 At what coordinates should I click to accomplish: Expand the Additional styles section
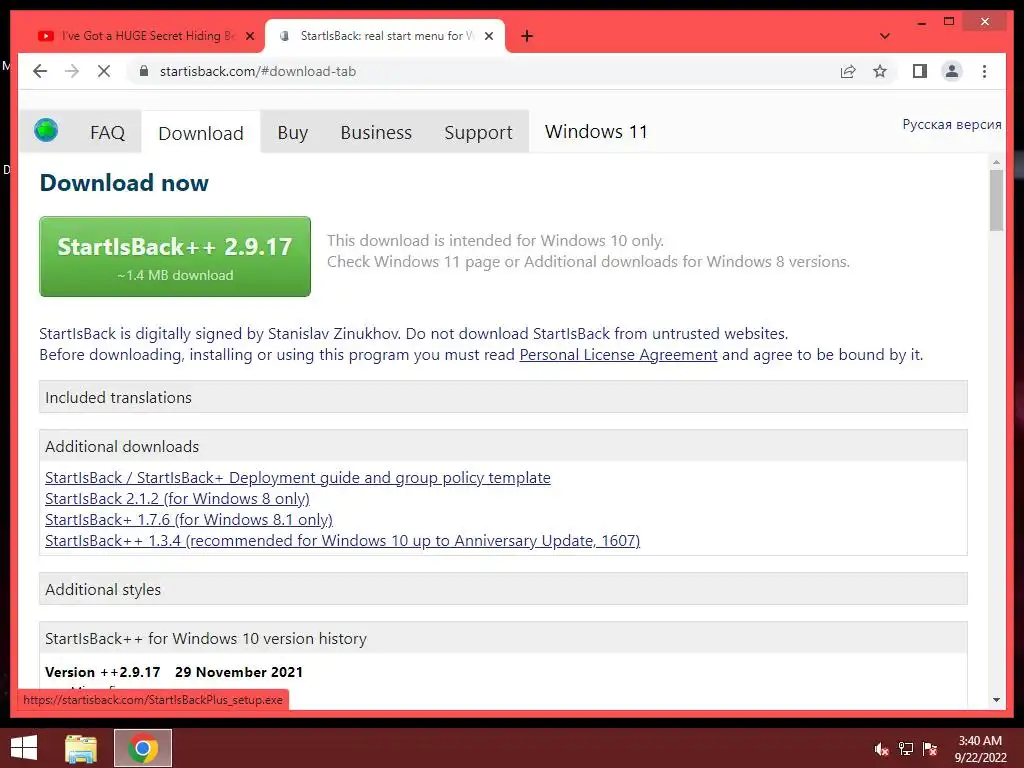coord(503,589)
